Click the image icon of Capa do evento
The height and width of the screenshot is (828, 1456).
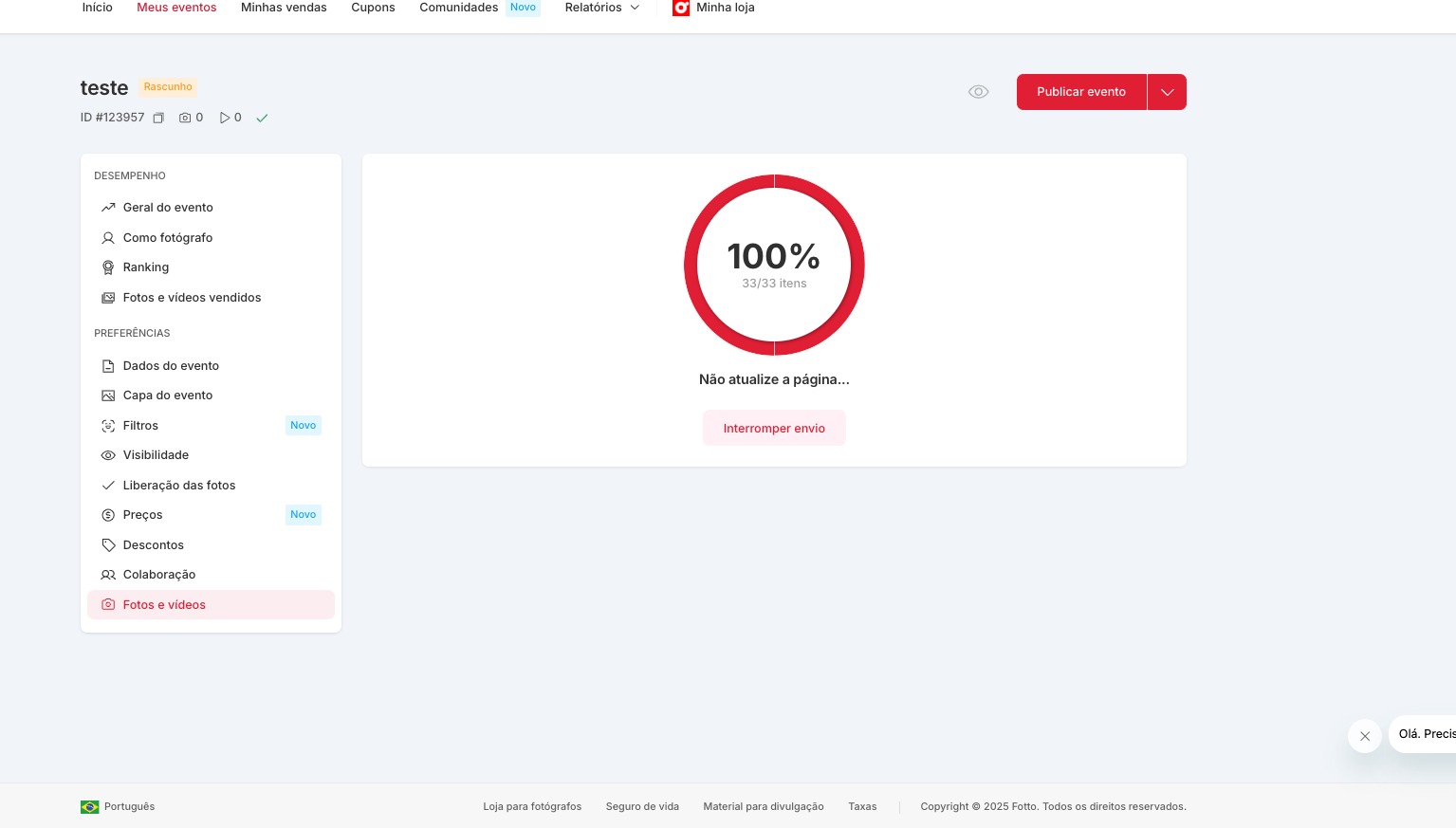[108, 396]
